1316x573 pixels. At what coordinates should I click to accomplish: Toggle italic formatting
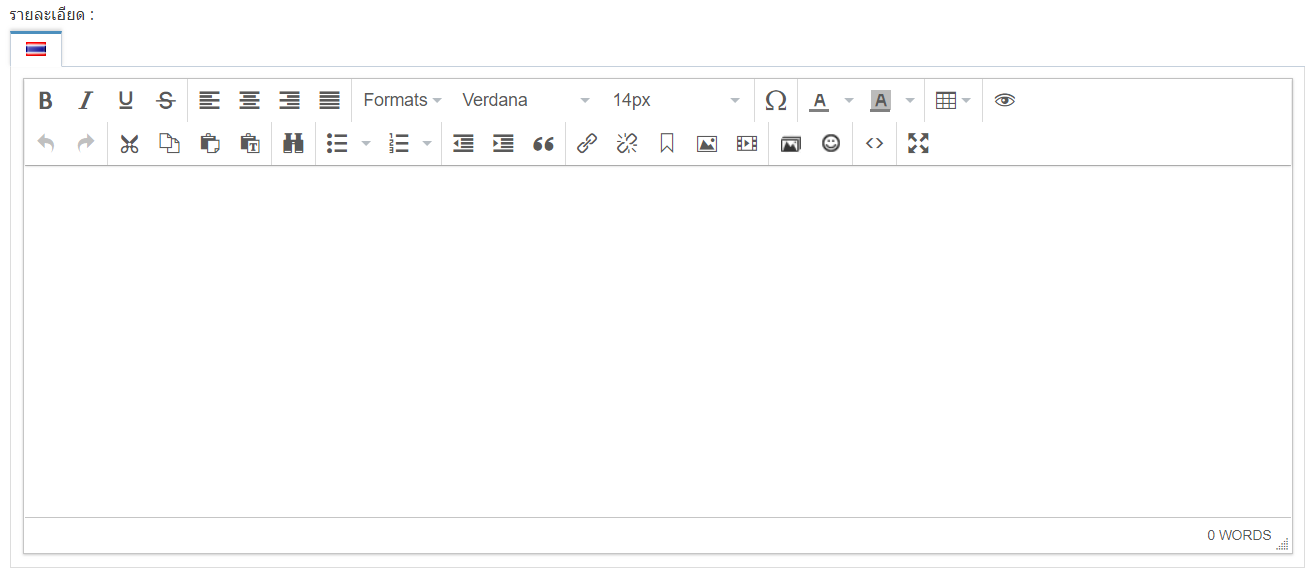click(x=85, y=100)
